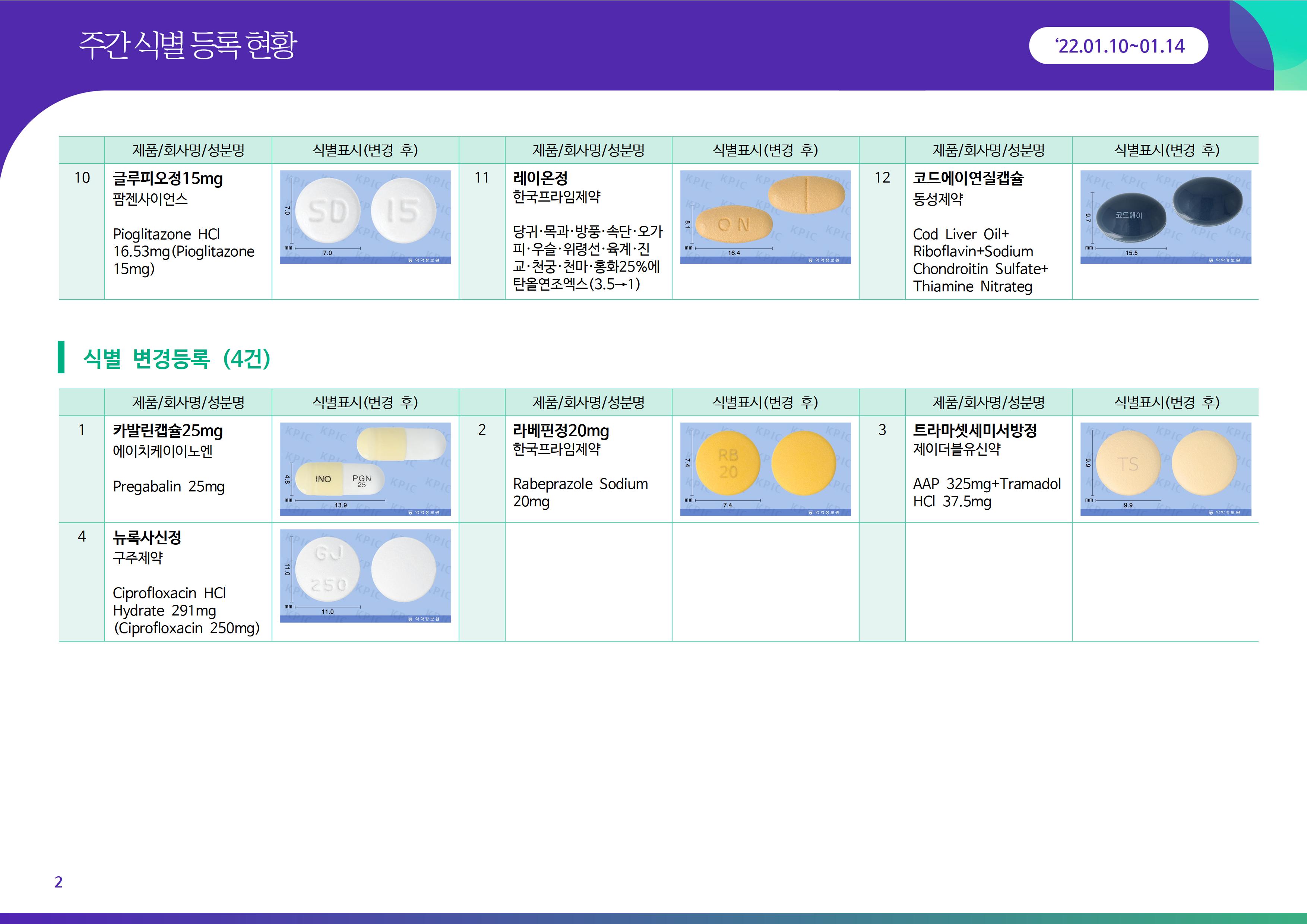Click the 레이온정 orange tablet image
The width and height of the screenshot is (1307, 924).
[765, 217]
